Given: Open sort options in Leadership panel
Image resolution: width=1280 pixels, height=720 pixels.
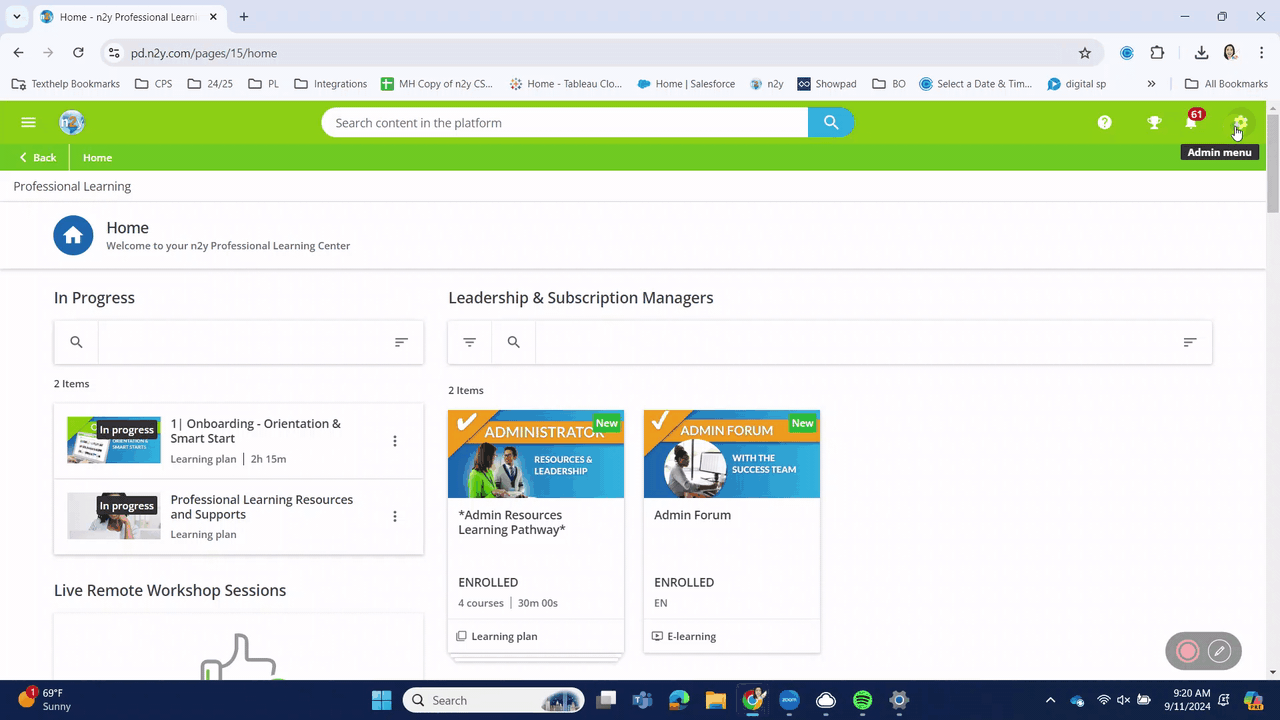Looking at the screenshot, I should [x=1190, y=342].
